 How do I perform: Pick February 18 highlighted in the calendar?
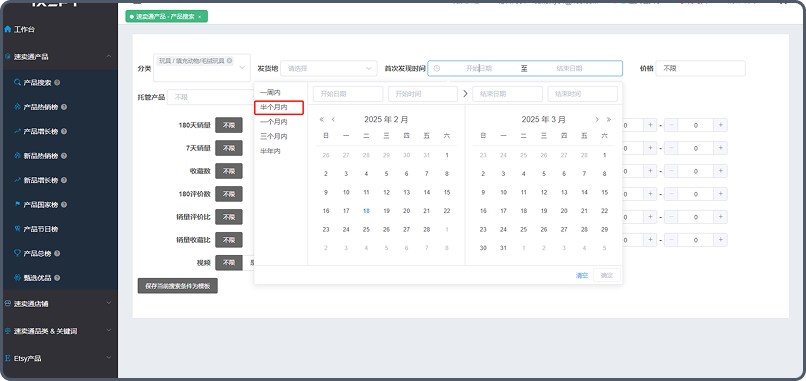pos(366,211)
